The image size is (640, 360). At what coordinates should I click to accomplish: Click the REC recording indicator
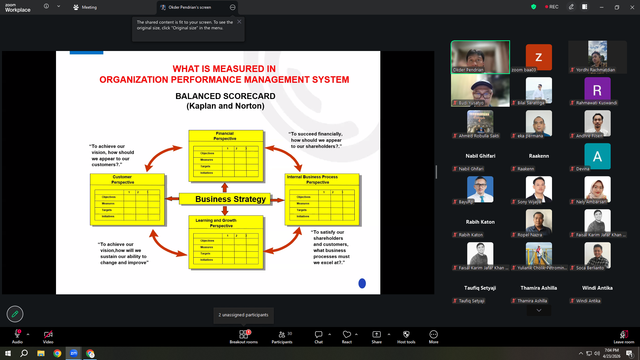(x=551, y=7)
